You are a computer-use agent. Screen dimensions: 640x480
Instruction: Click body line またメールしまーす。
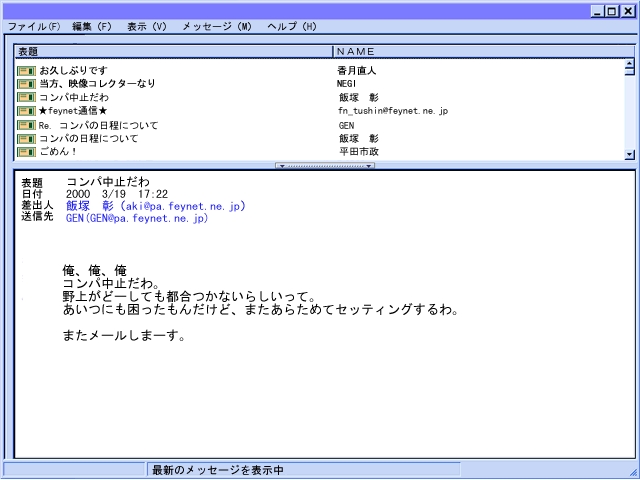point(124,336)
